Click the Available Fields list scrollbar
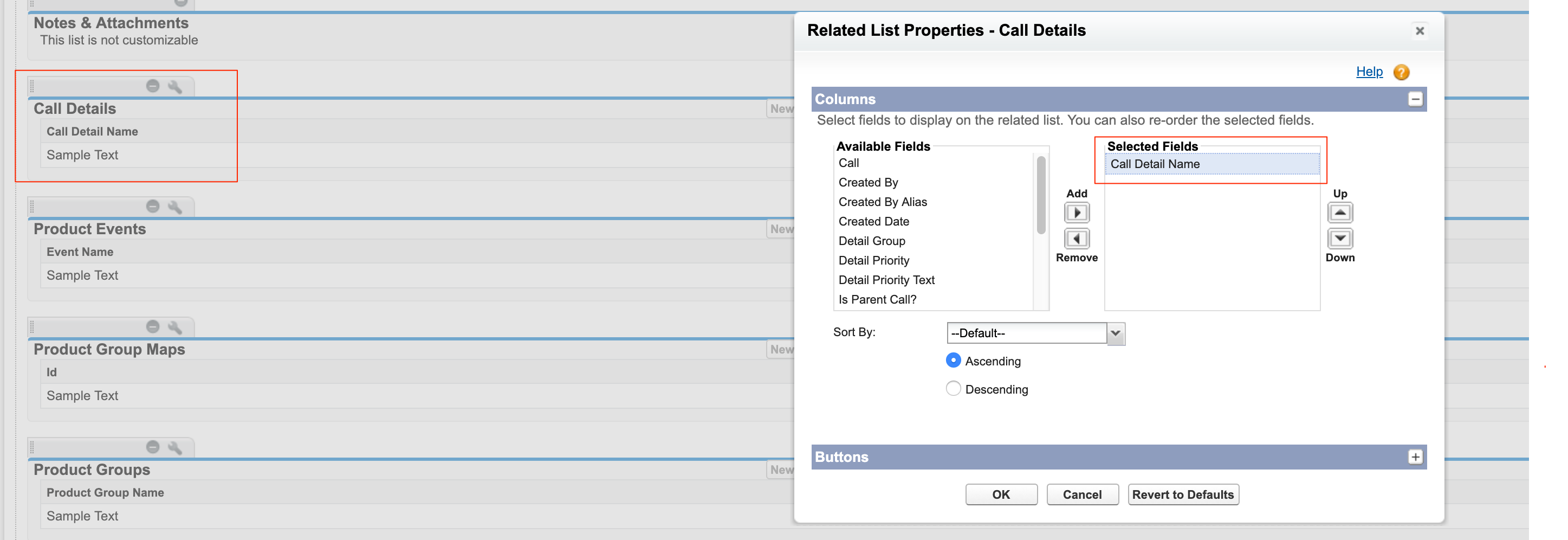 (1041, 195)
